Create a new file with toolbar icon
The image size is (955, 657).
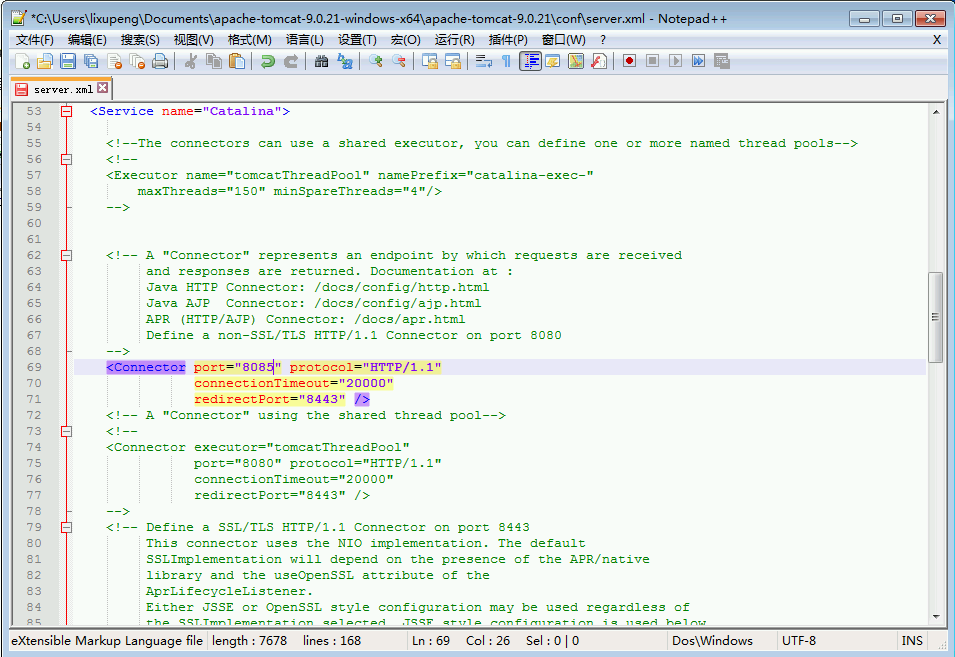[23, 61]
